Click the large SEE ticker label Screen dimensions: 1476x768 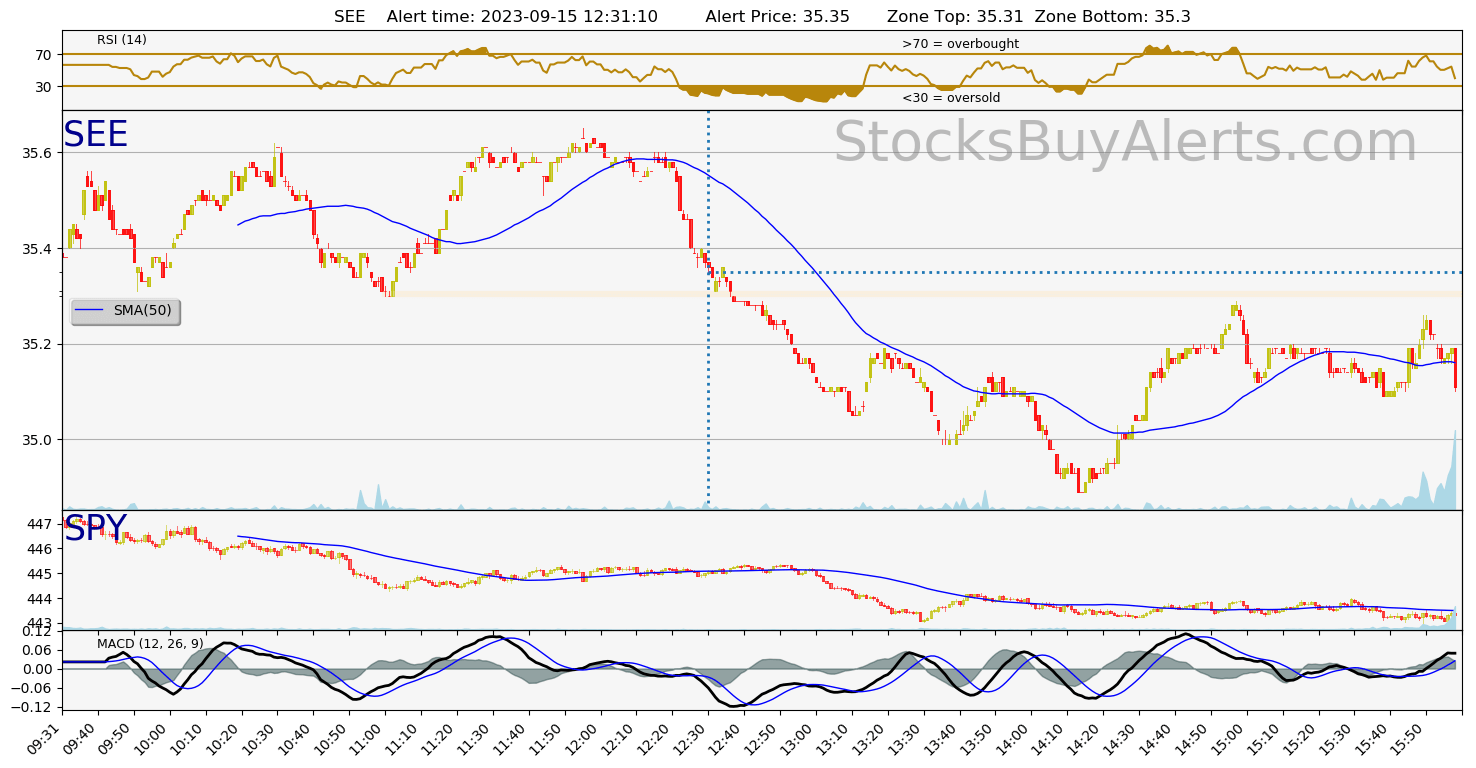[x=96, y=135]
